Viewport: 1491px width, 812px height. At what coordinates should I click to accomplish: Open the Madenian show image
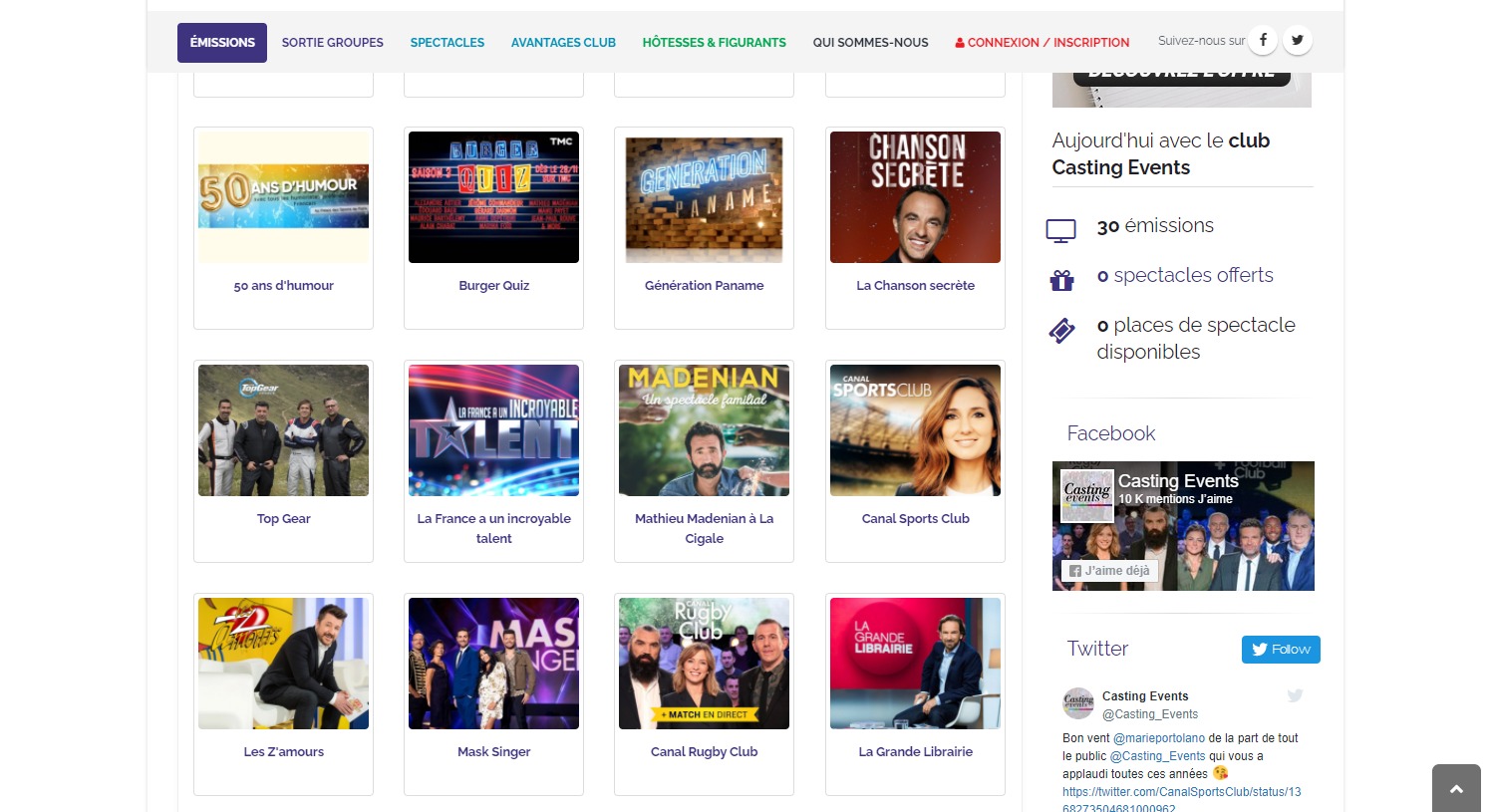(704, 430)
